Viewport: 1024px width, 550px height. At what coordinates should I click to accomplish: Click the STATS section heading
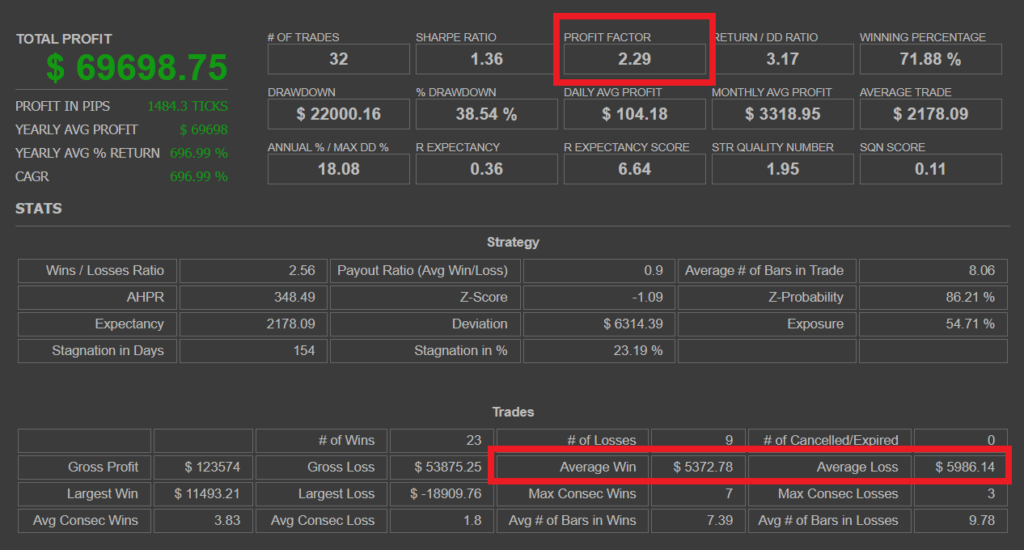[x=38, y=209]
